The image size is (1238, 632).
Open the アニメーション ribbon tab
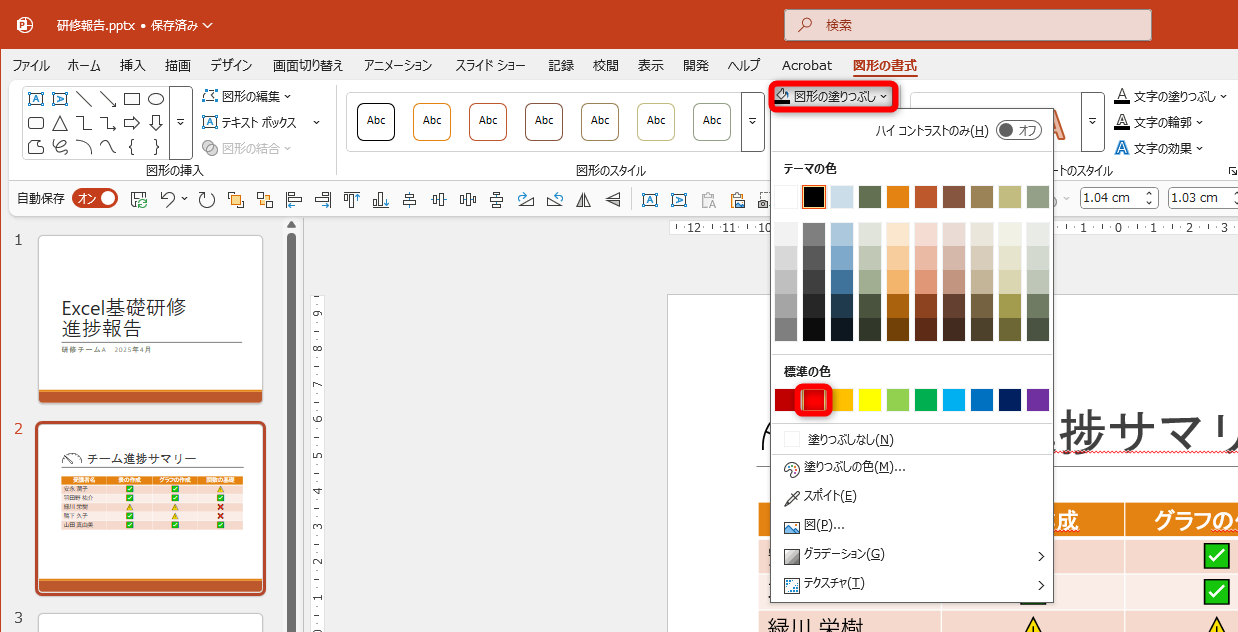point(397,65)
